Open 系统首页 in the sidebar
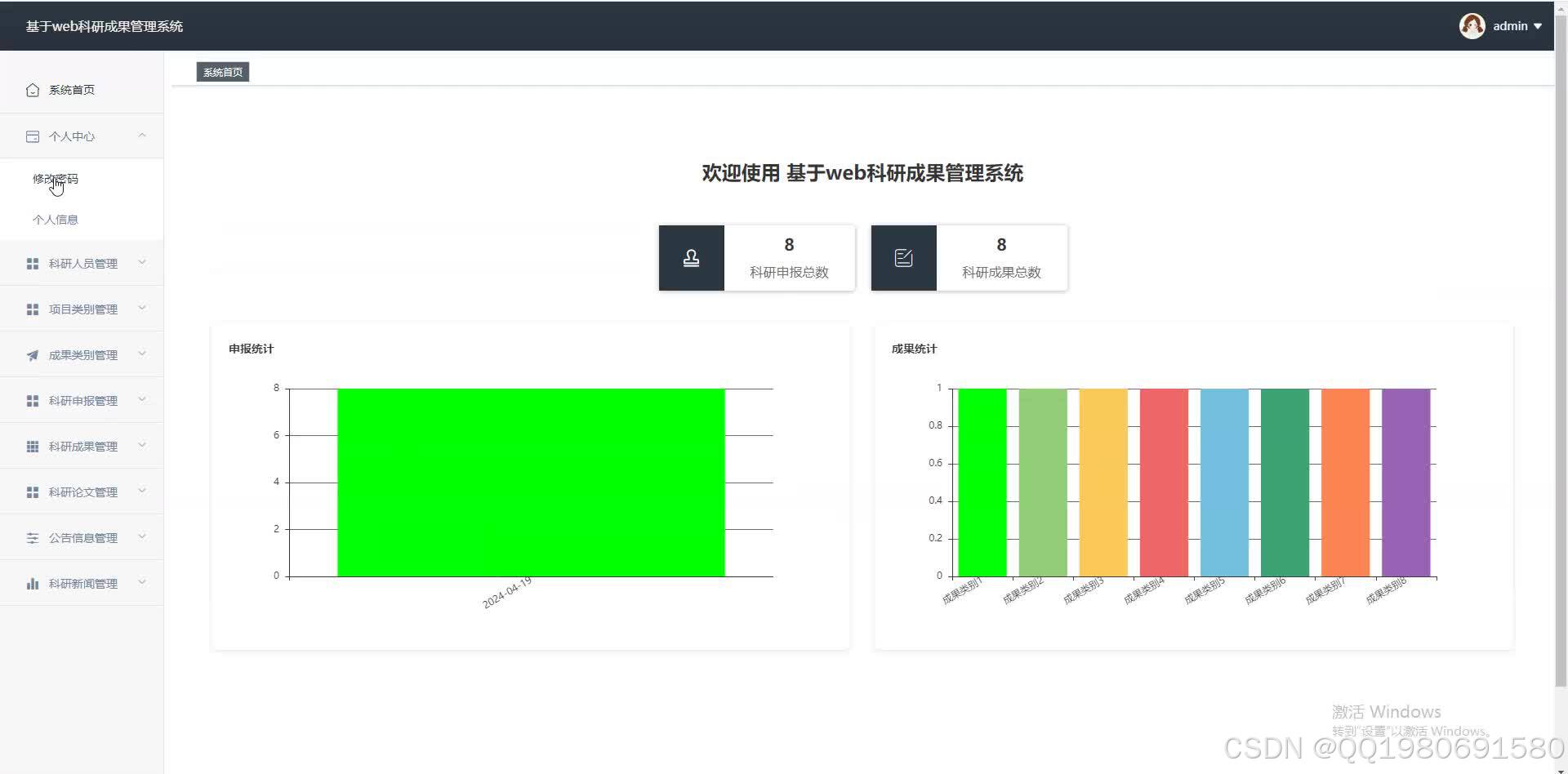The image size is (1568, 774). [82, 90]
